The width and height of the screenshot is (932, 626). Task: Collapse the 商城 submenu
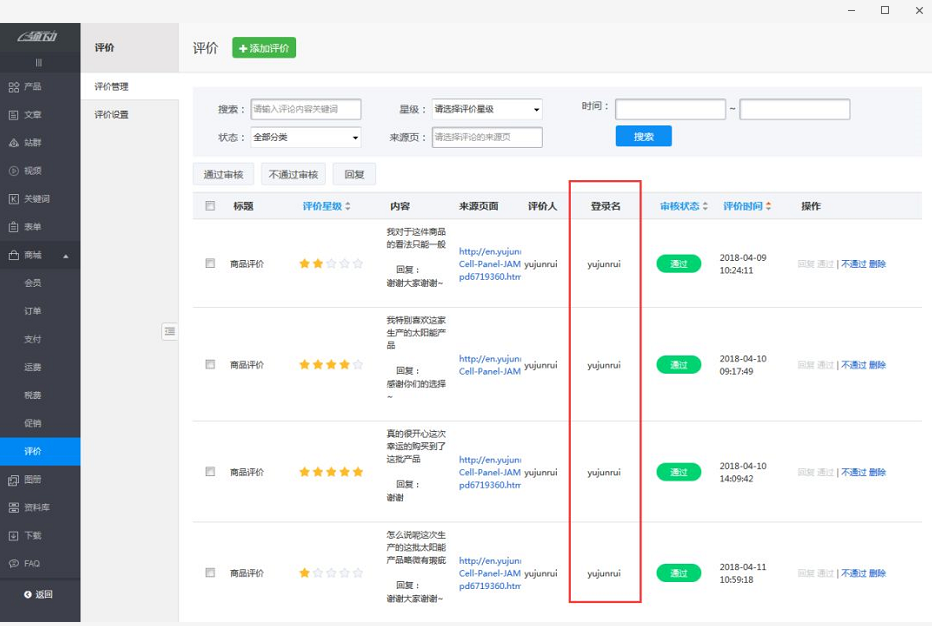[x=40, y=254]
